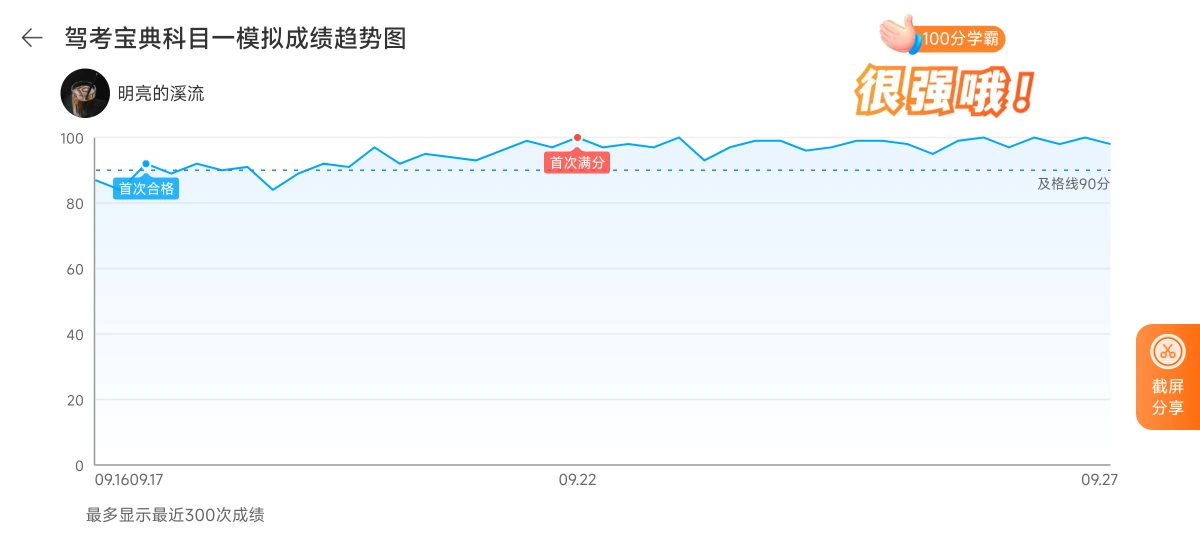Image resolution: width=1200 pixels, height=540 pixels.
Task: Click the 很强哦 sticker
Action: 941,91
